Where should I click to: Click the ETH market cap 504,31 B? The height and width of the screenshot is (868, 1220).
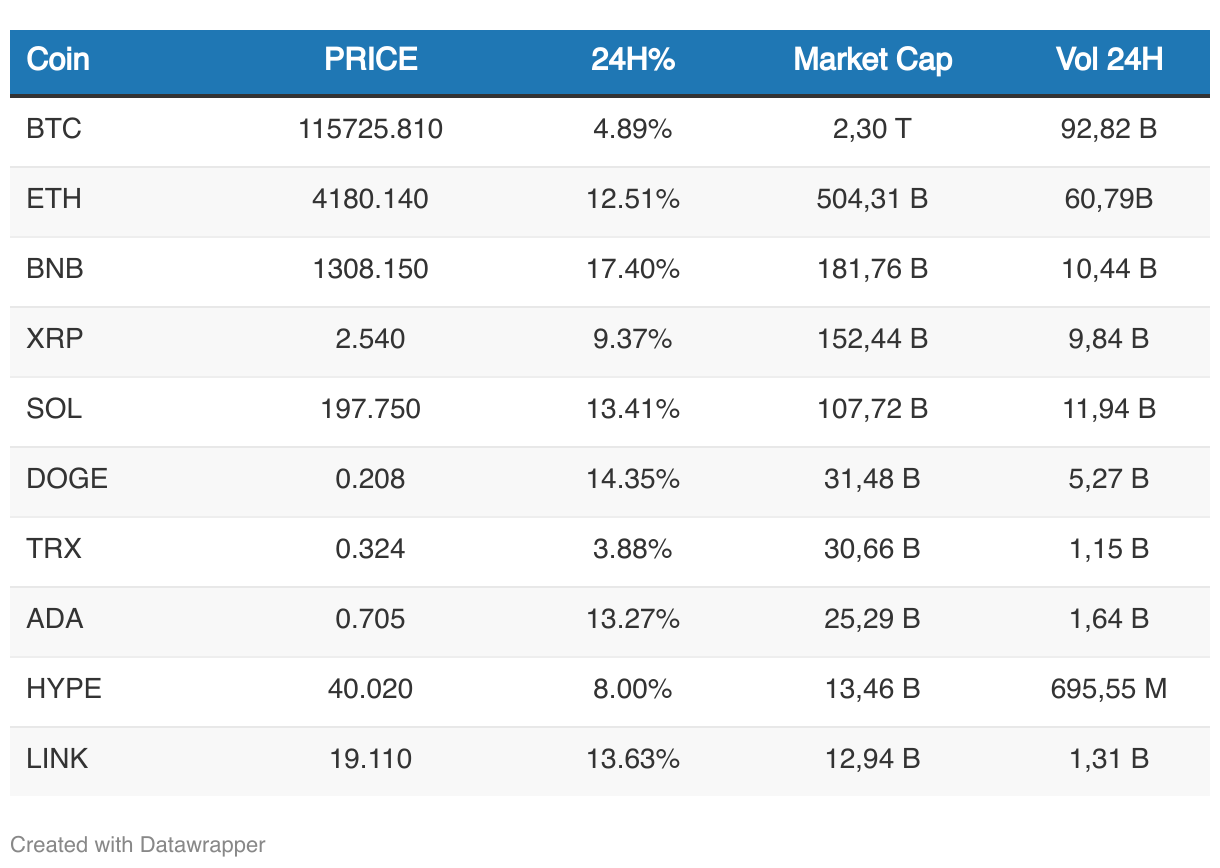coord(872,199)
